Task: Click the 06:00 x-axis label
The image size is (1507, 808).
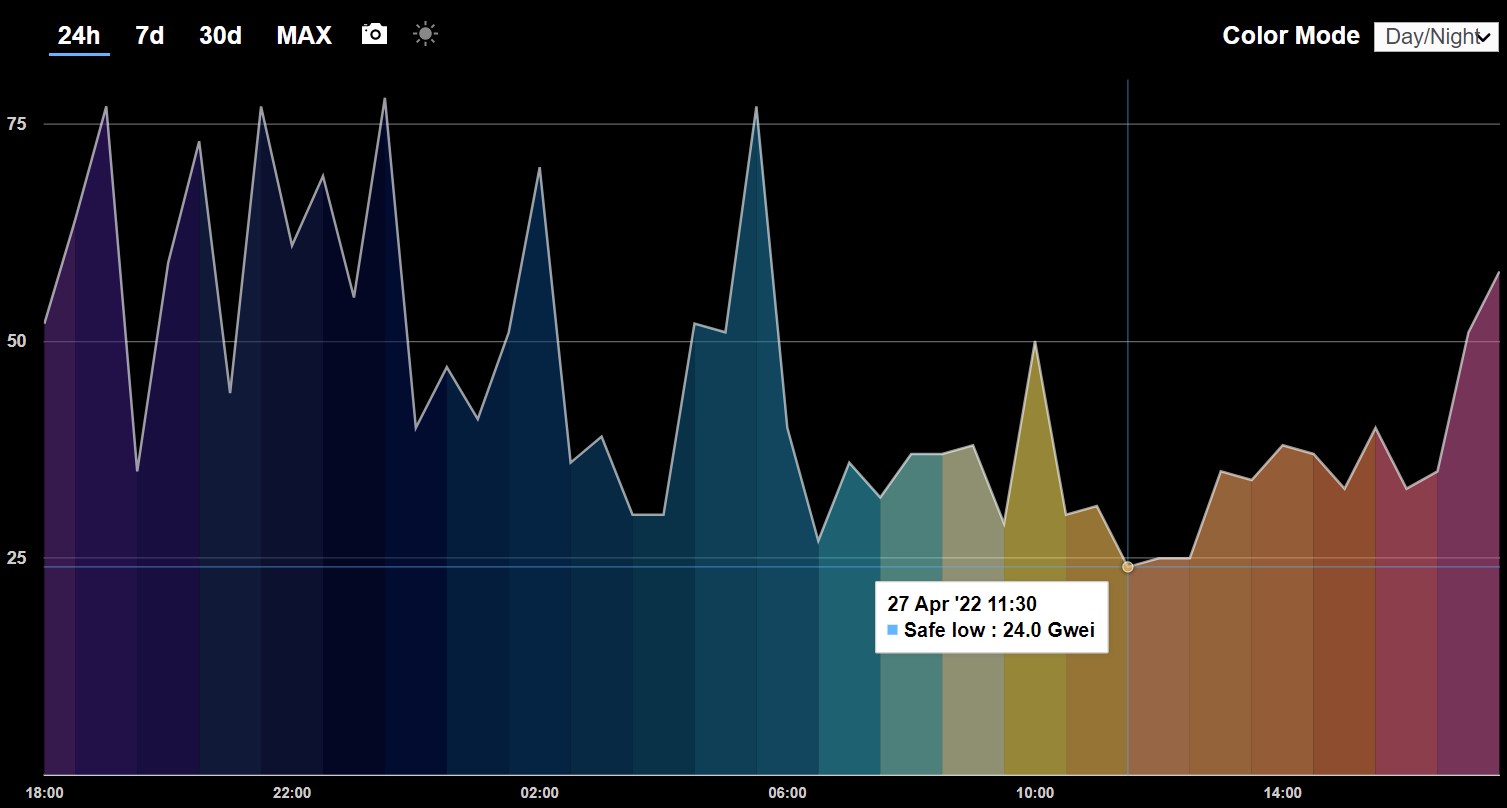Action: pos(788,793)
